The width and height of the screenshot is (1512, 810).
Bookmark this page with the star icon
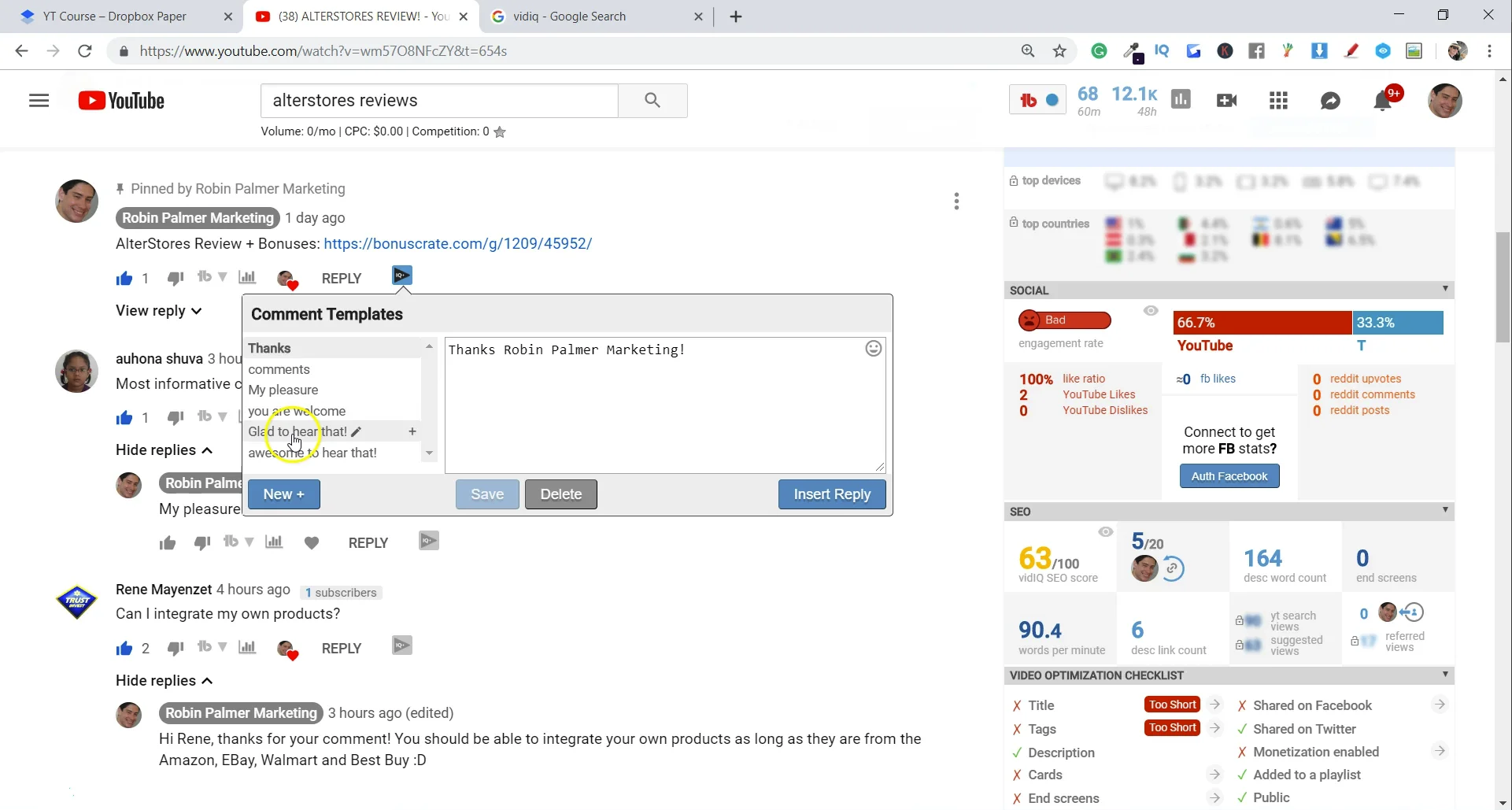tap(1059, 51)
